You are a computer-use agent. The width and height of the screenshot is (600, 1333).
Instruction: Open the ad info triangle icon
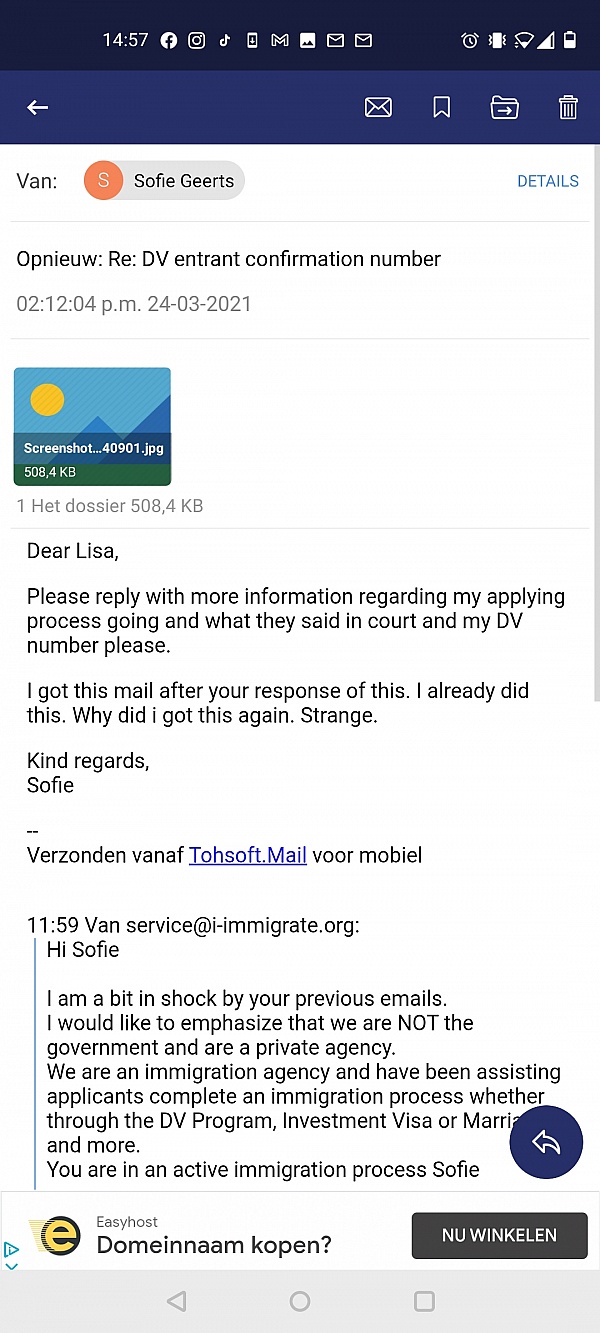pos(11,1249)
